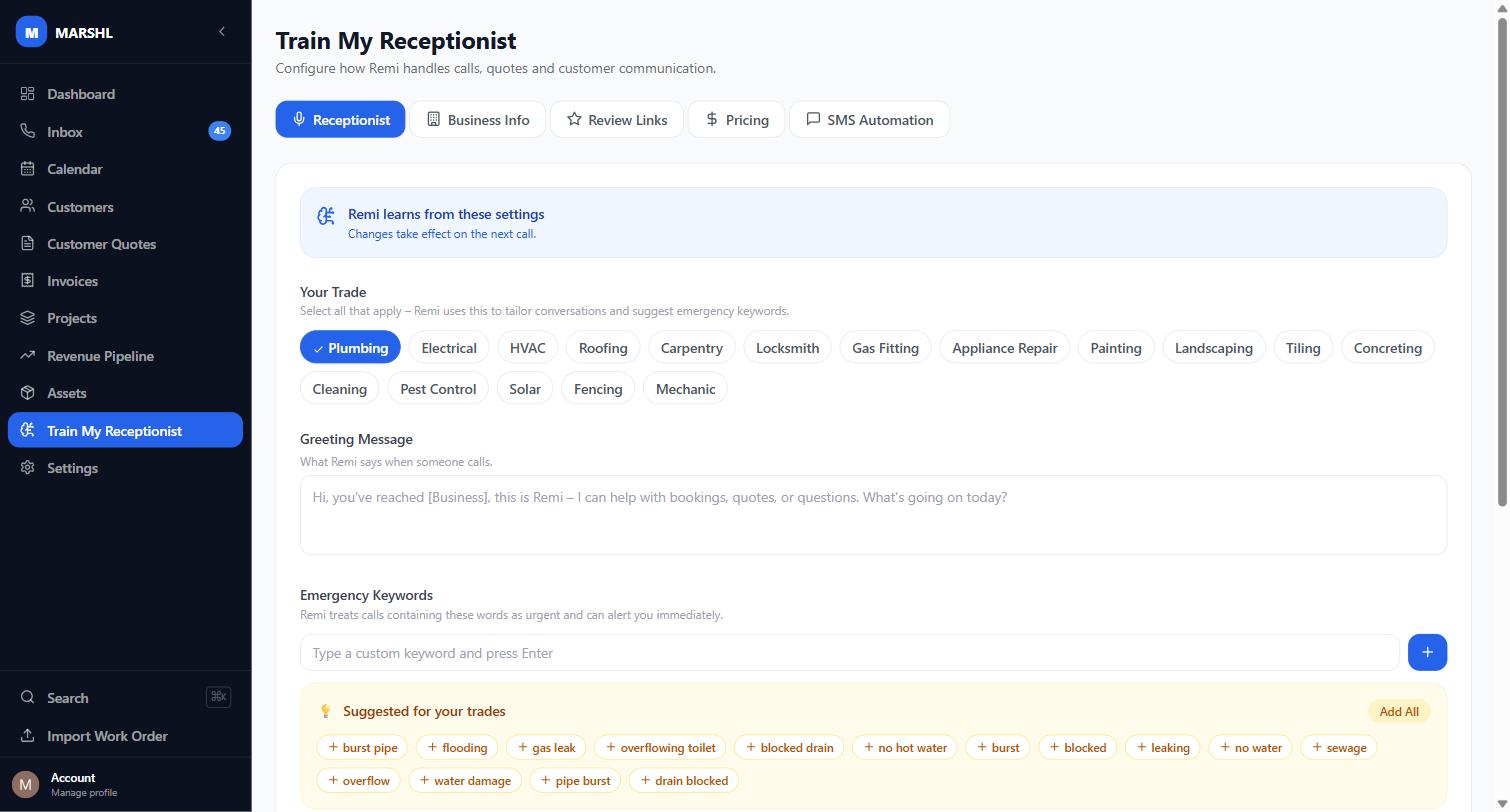The width and height of the screenshot is (1510, 812).
Task: Click the Import Work Order upload icon
Action: (27, 736)
